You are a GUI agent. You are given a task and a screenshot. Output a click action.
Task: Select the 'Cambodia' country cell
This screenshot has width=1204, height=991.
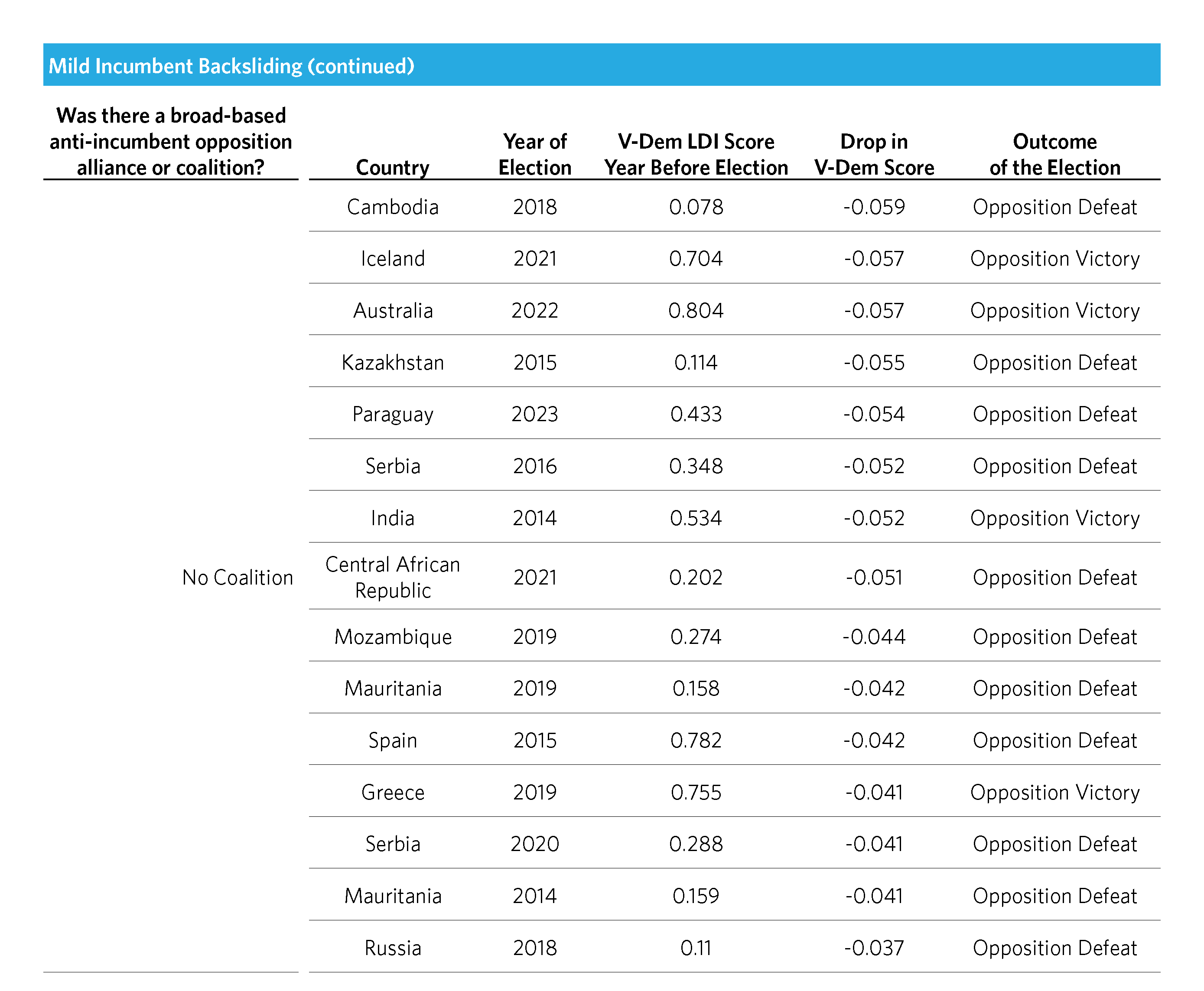click(392, 207)
